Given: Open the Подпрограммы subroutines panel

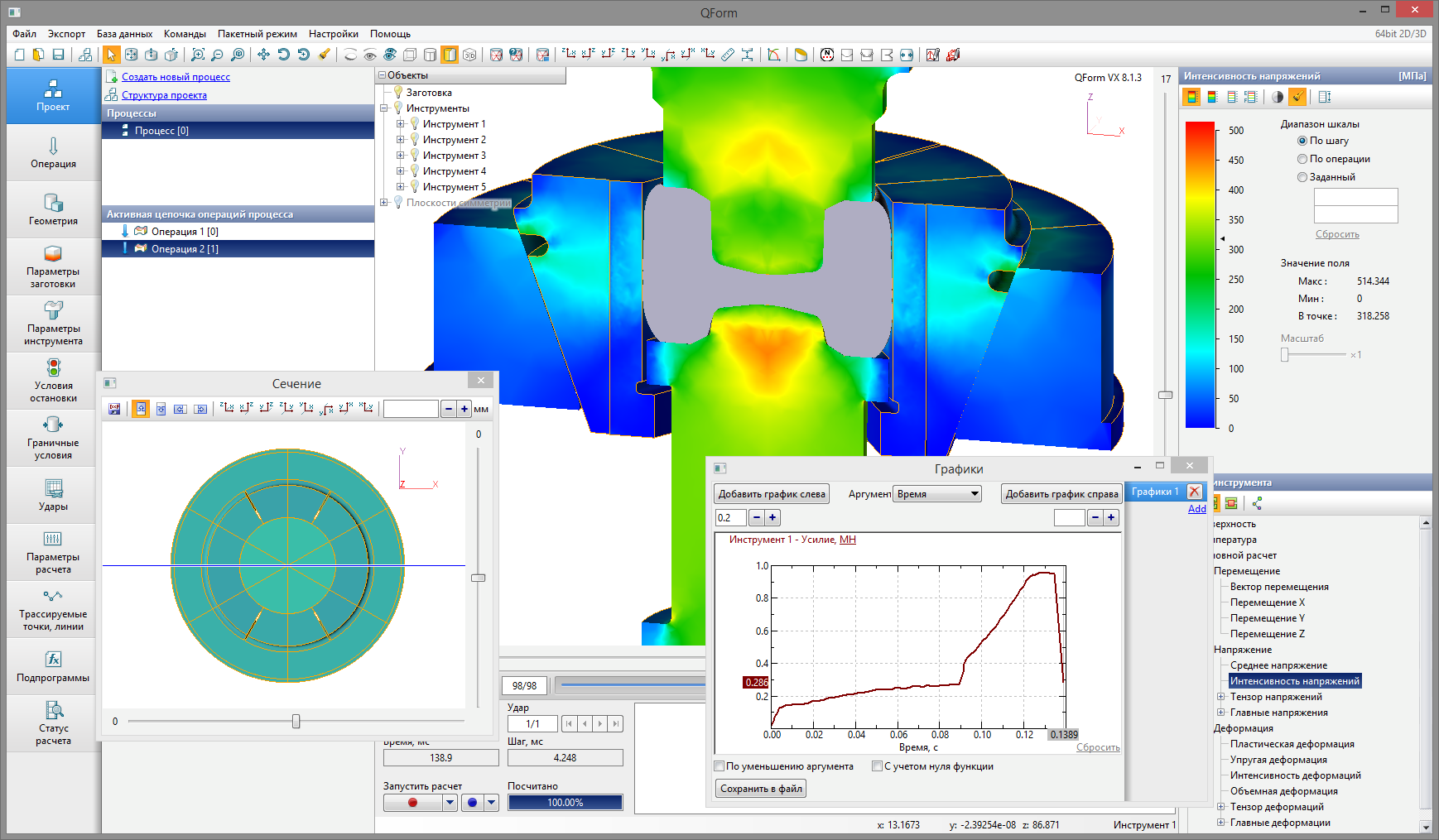Looking at the screenshot, I should [x=53, y=666].
